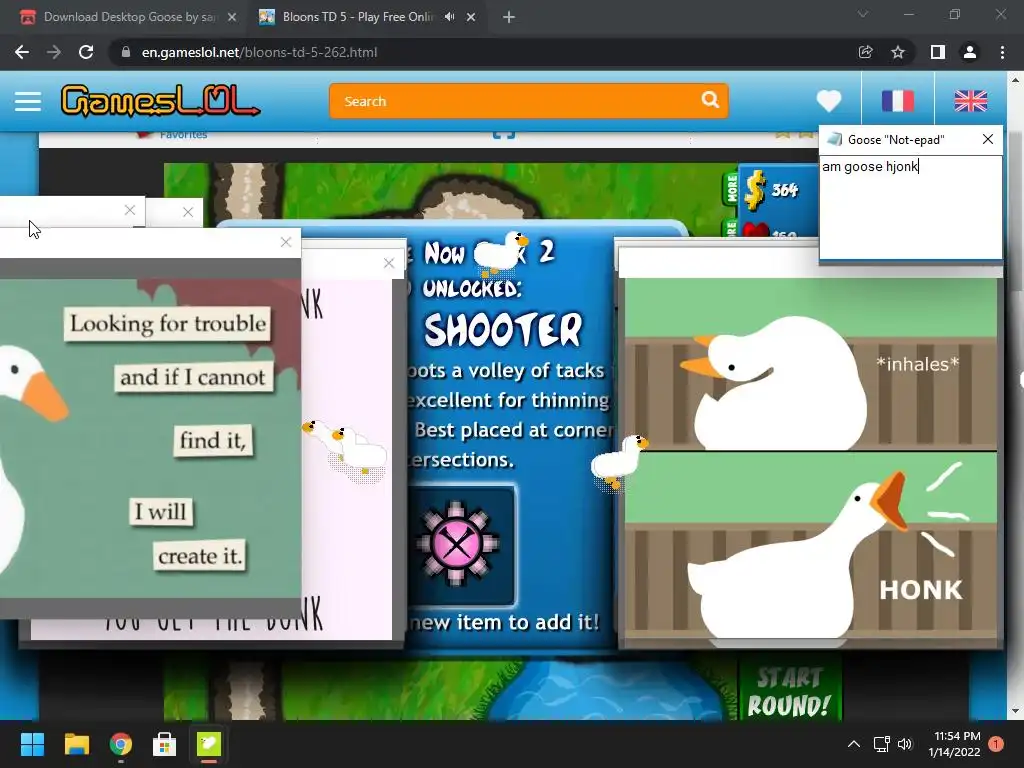Screen dimensions: 1024x768
Task: Open favorites with the heart icon
Action: click(x=829, y=101)
